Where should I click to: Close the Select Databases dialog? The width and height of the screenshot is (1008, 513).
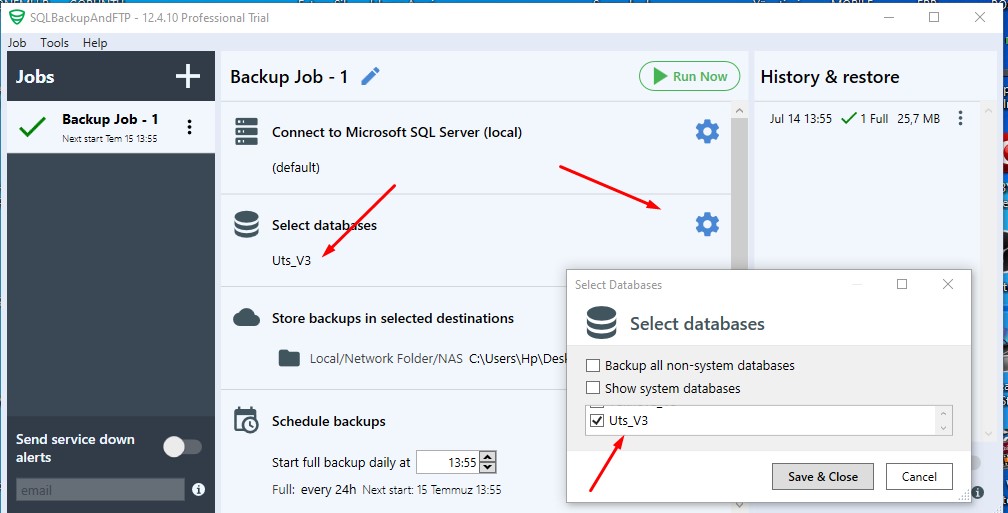click(948, 284)
